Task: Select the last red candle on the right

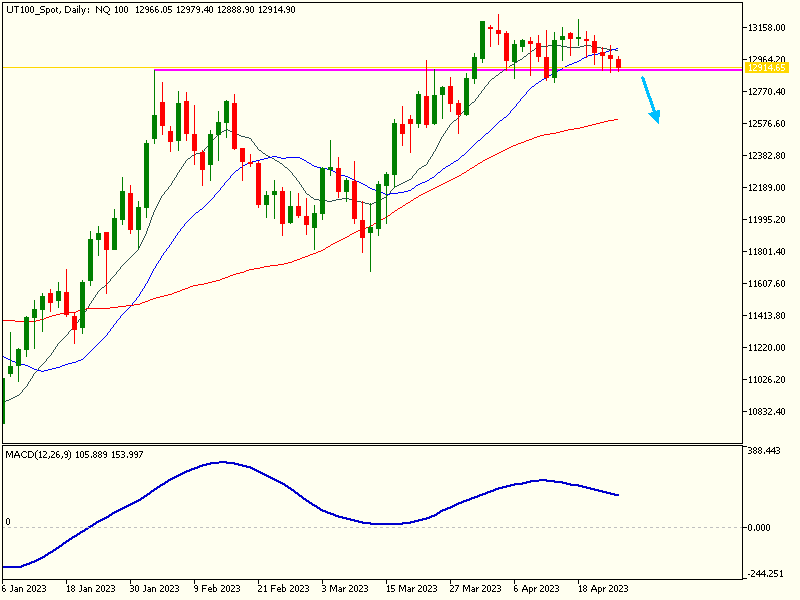Action: tap(619, 64)
